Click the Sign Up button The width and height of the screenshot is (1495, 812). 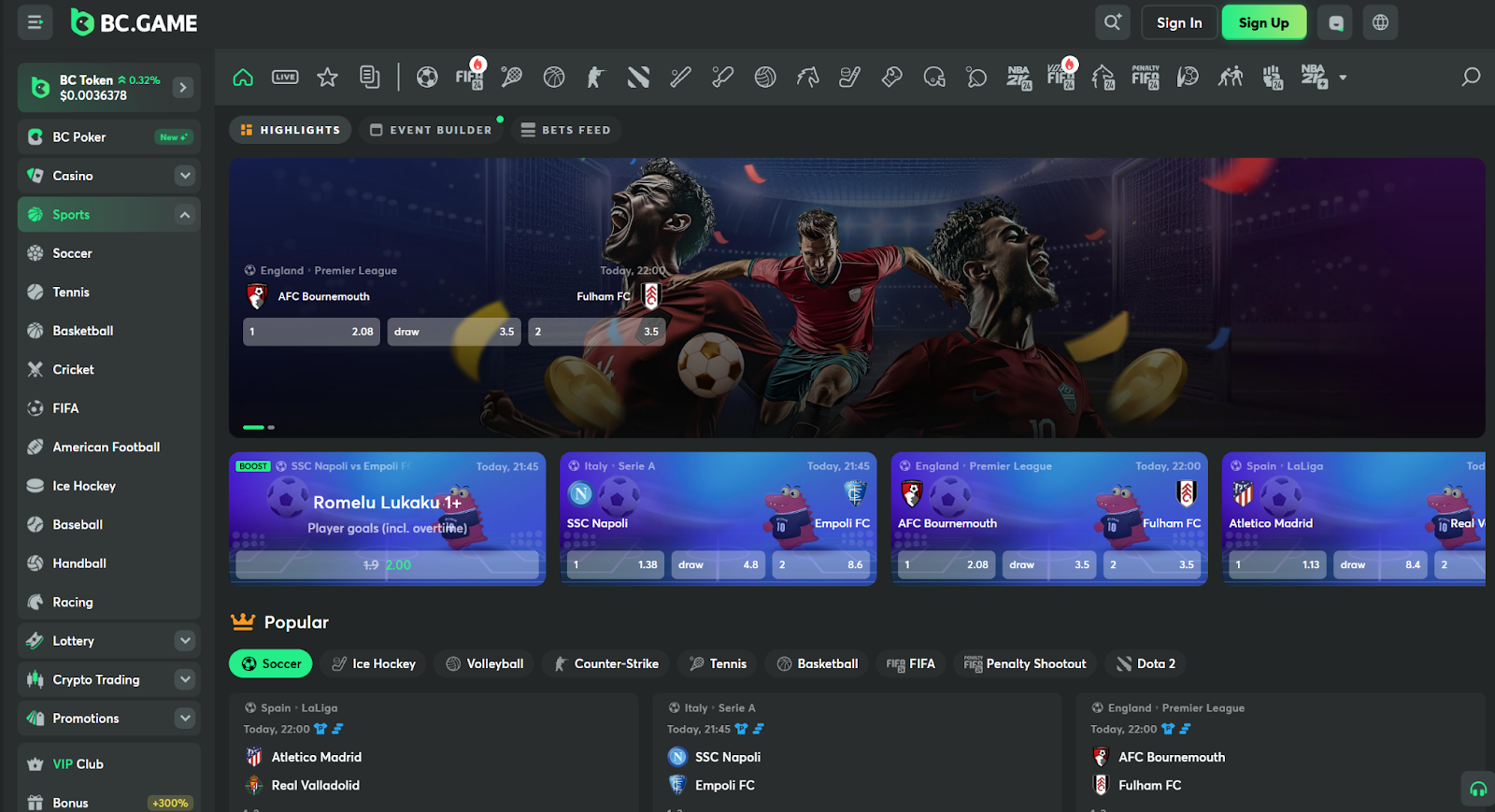tap(1264, 22)
